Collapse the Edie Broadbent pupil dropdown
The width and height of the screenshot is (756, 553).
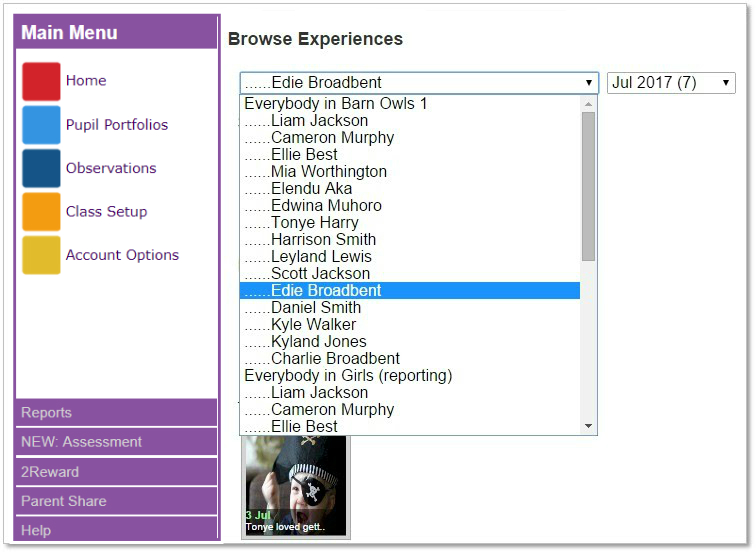pos(419,83)
